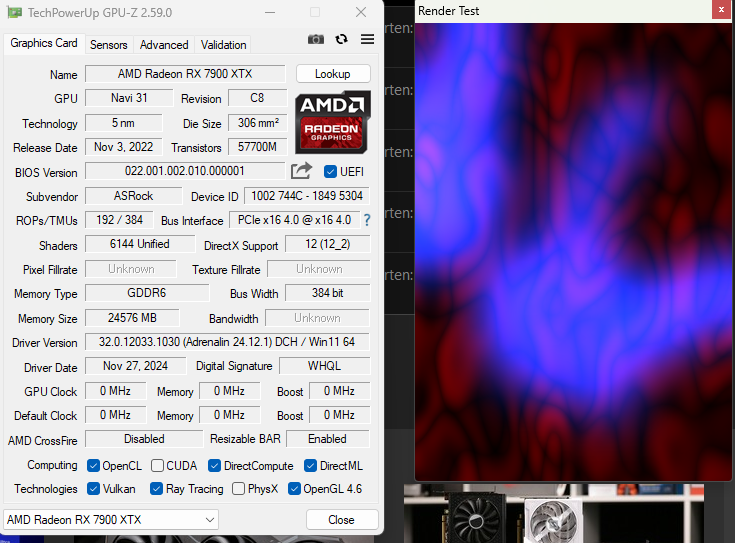
Task: Click the Device ID value field
Action: (307, 196)
